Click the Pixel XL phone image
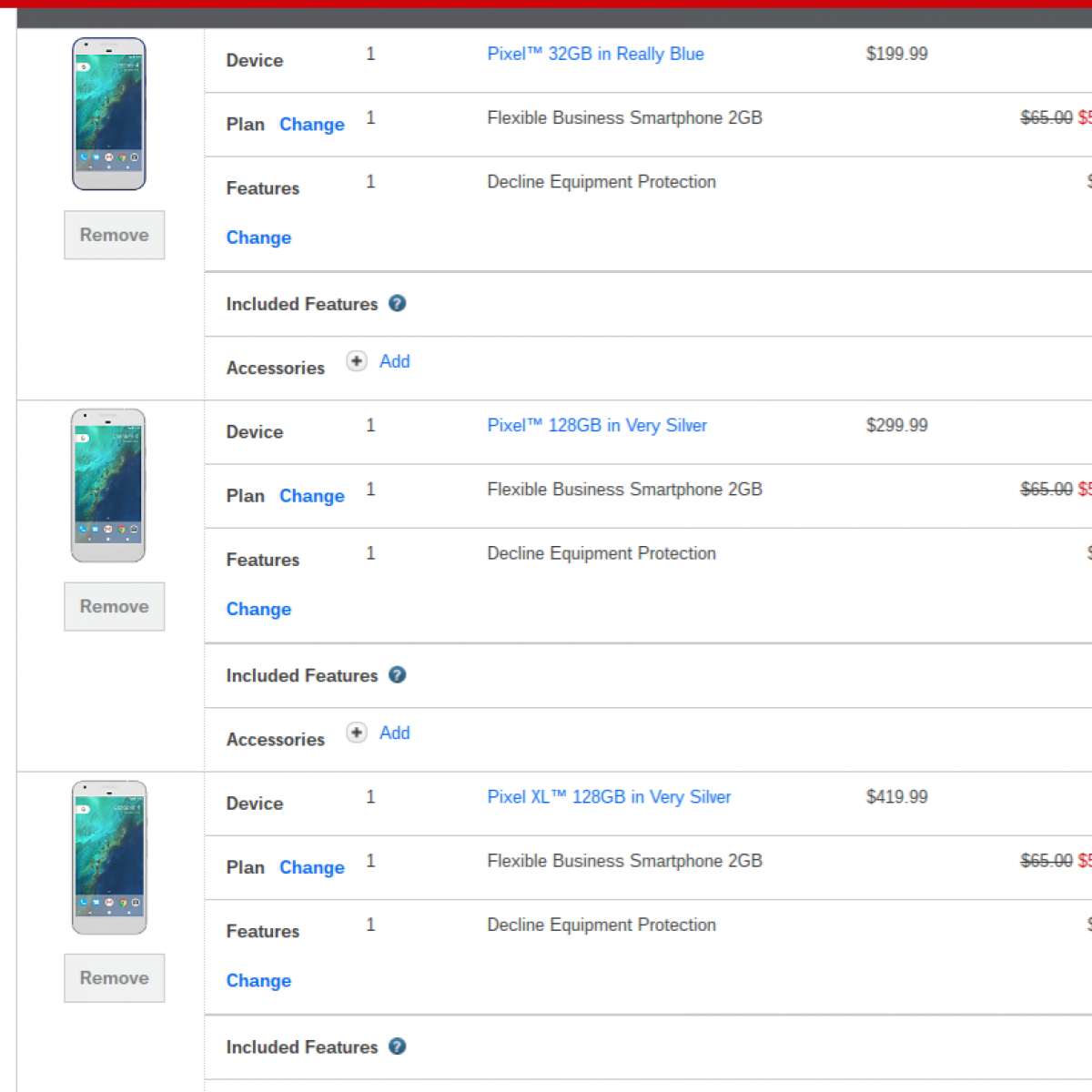 pyautogui.click(x=109, y=857)
